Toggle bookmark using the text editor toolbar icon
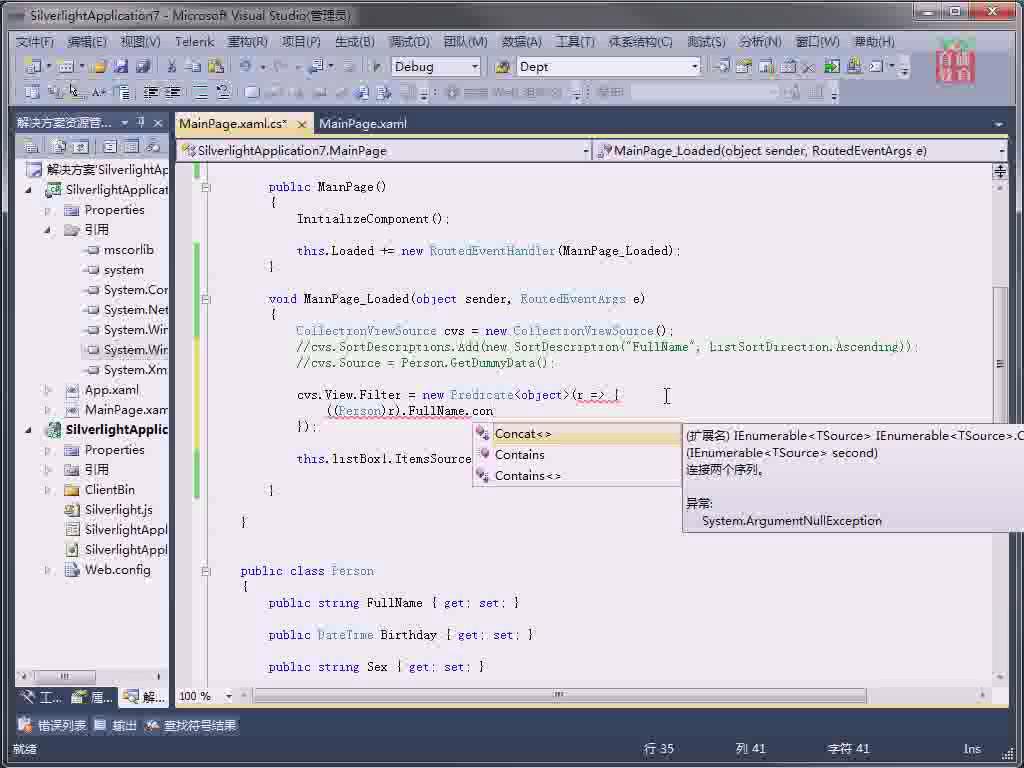1024x768 pixels. [252, 92]
